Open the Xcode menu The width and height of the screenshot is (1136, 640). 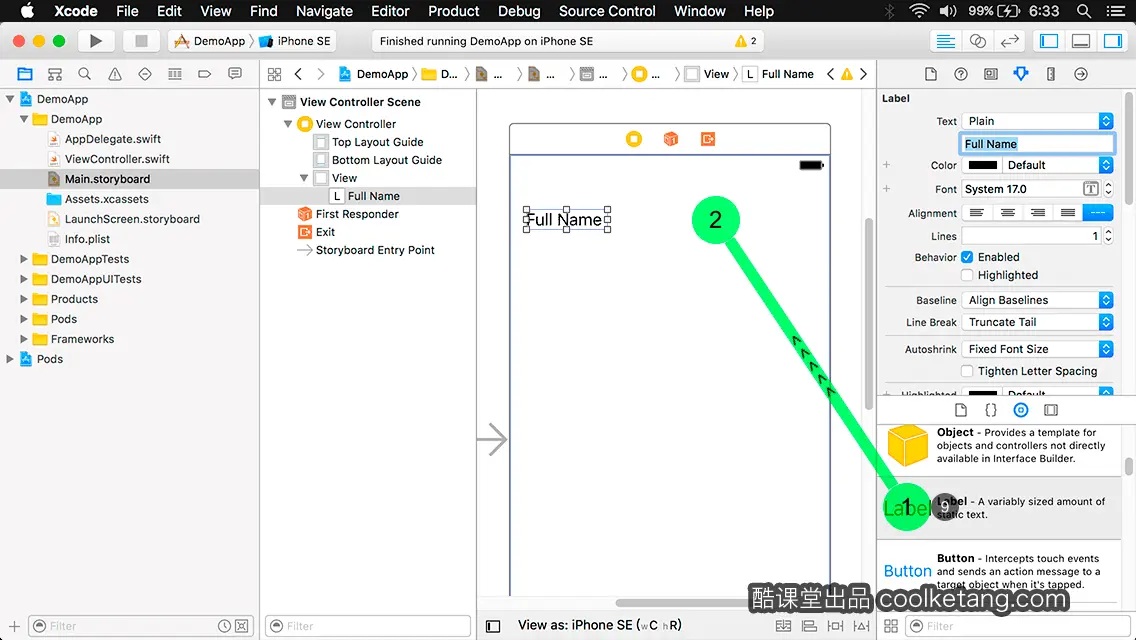[x=75, y=11]
